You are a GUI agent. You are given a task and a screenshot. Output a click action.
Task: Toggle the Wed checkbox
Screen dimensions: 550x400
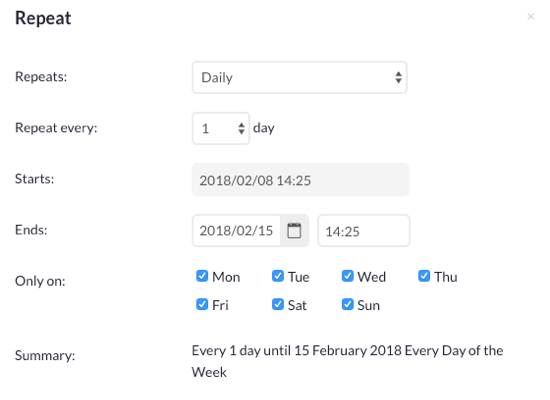348,276
